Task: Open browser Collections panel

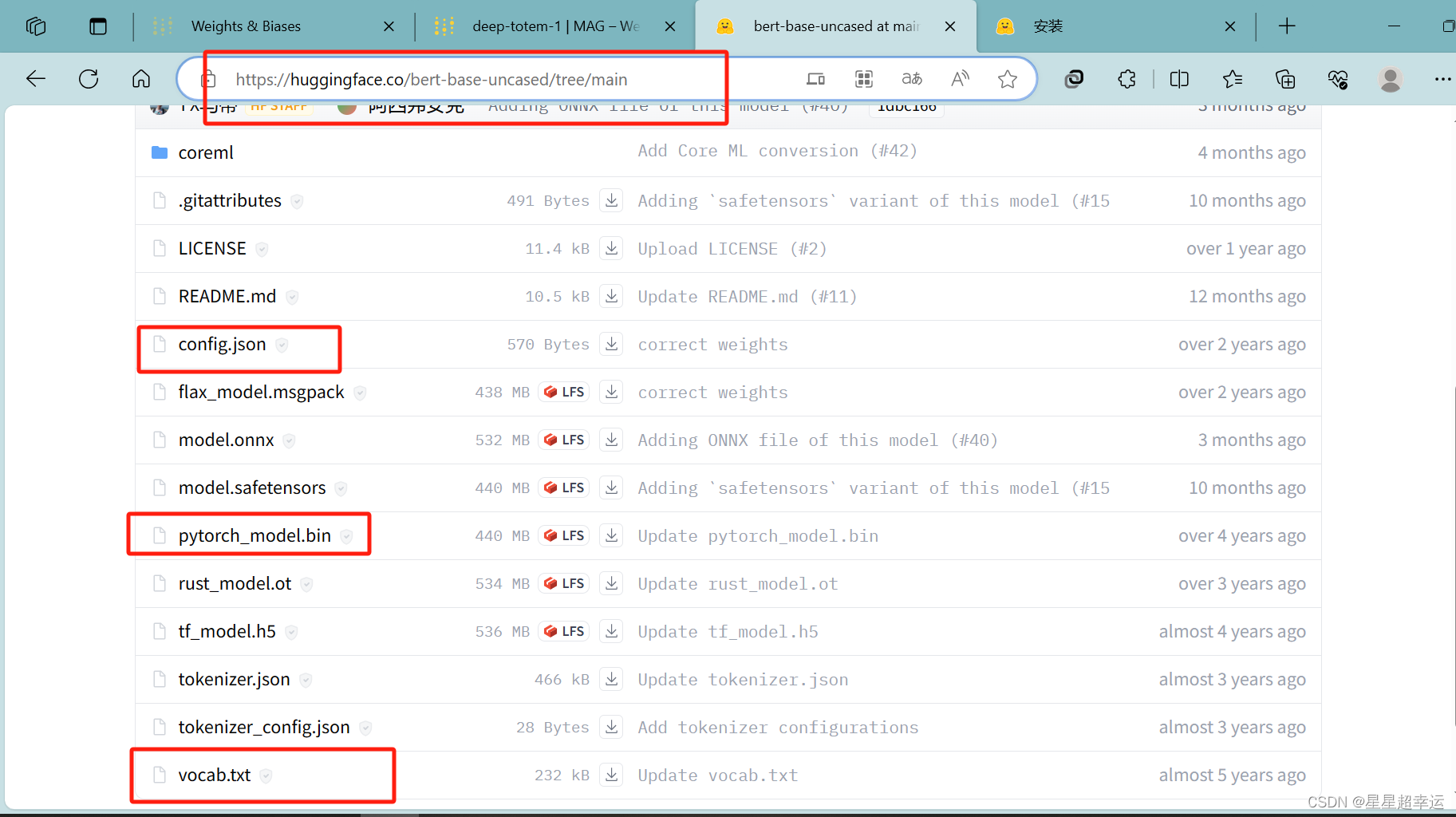Action: point(1285,79)
